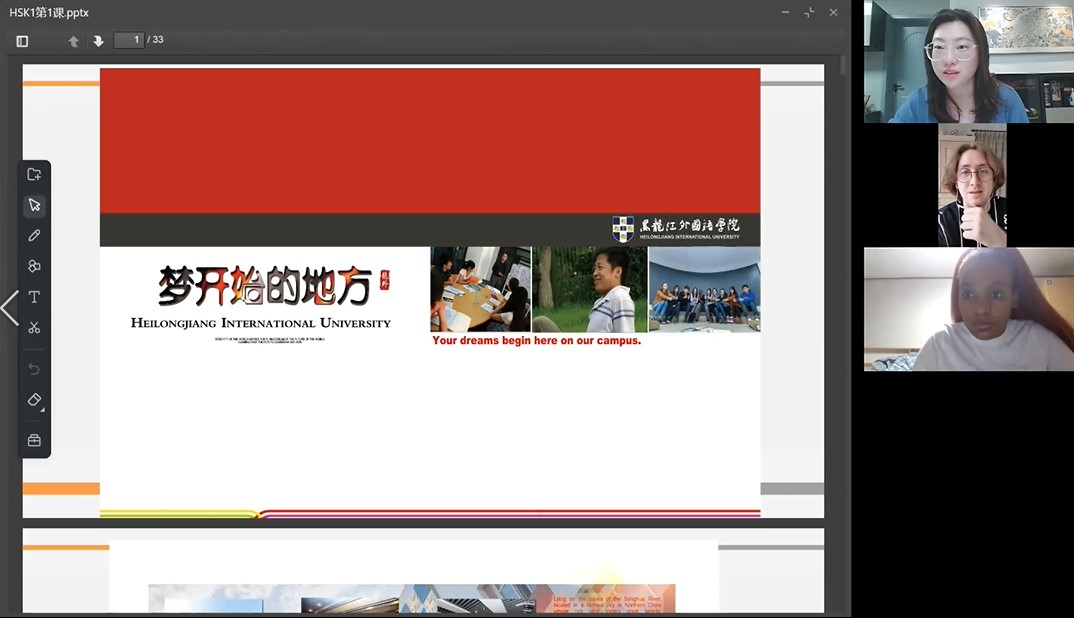The width and height of the screenshot is (1074, 618).
Task: Select the bottom participant video tile
Action: click(969, 309)
